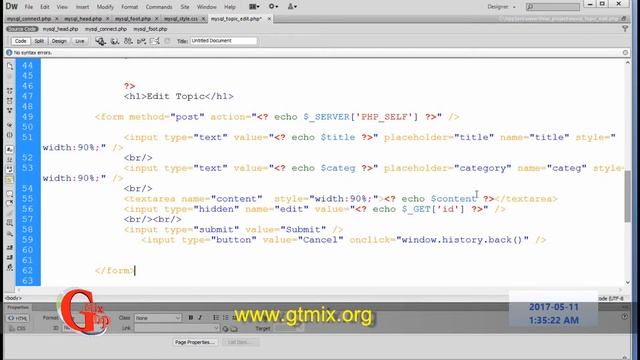
Task: Click the apply comment icon
Action: [x=10, y=193]
